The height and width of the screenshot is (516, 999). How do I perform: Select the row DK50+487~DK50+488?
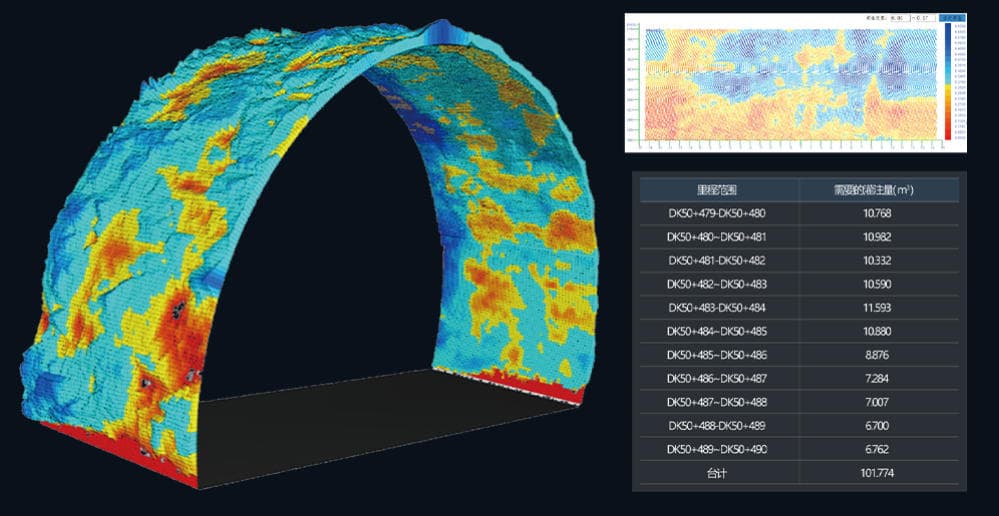point(799,402)
